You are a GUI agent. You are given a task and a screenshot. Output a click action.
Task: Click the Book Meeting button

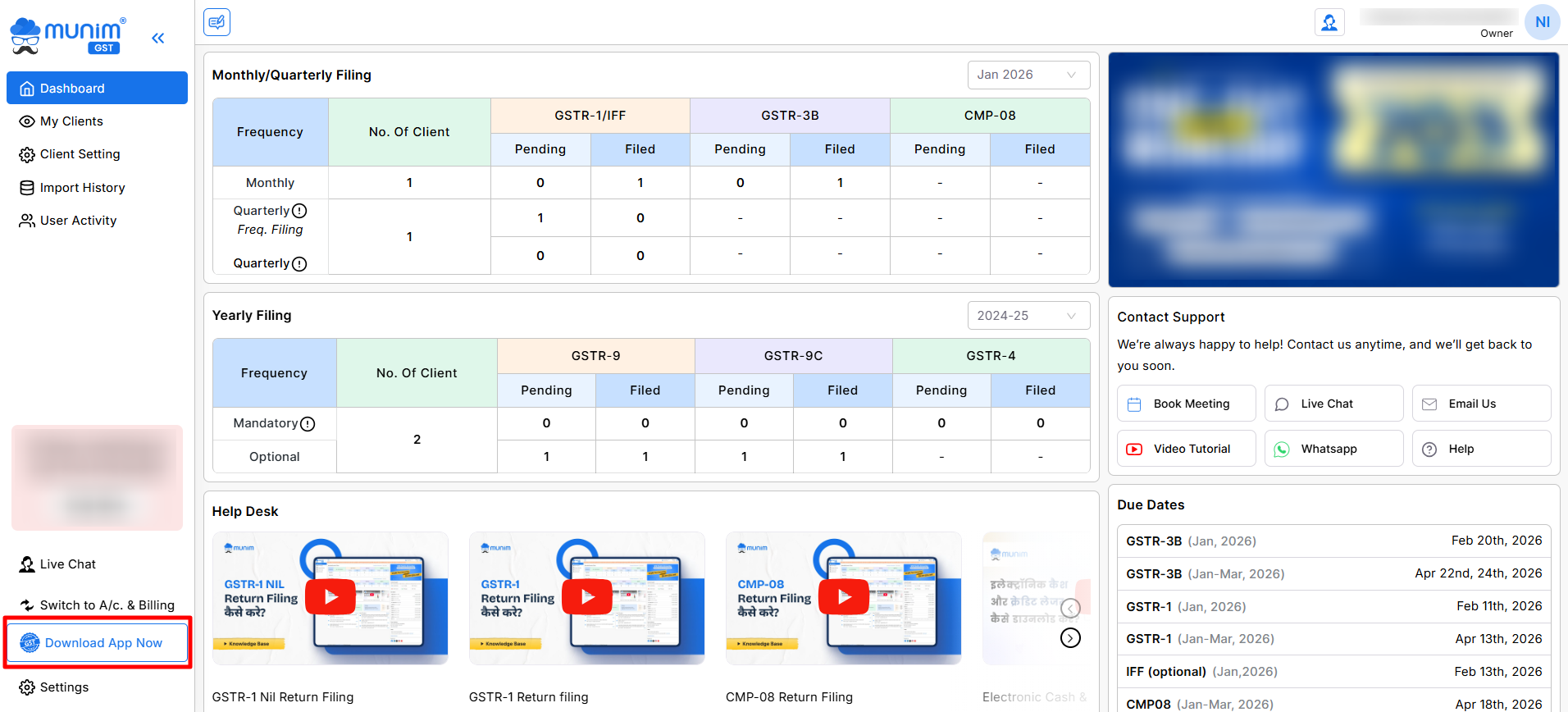coord(1186,404)
